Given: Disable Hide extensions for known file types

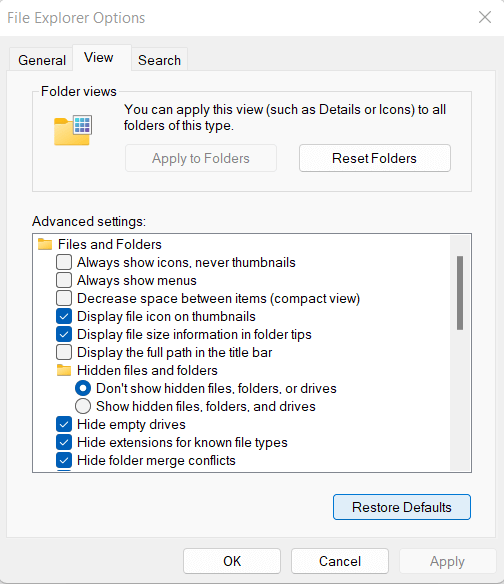Looking at the screenshot, I should 64,442.
